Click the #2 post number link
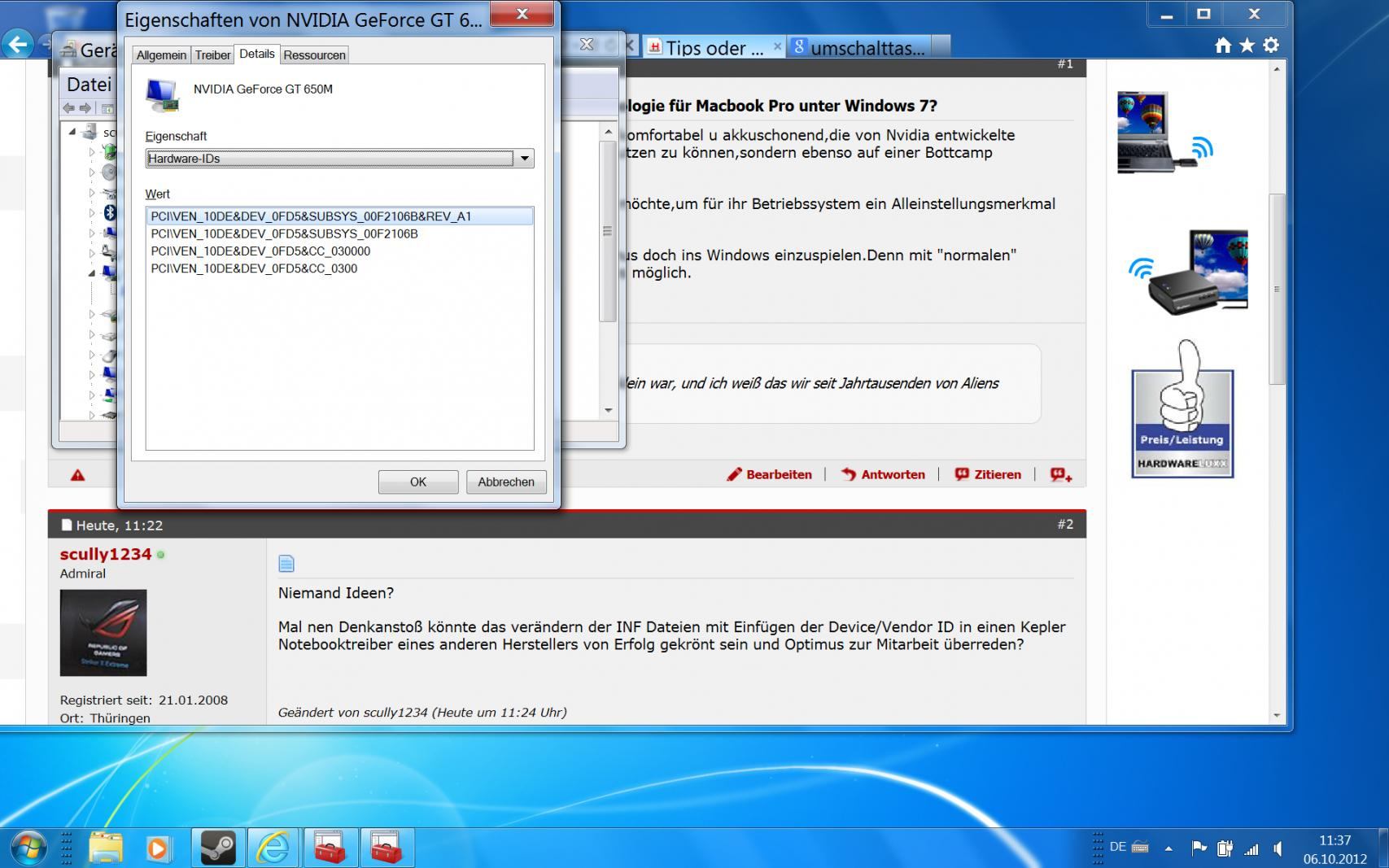This screenshot has width=1389, height=868. tap(1065, 525)
